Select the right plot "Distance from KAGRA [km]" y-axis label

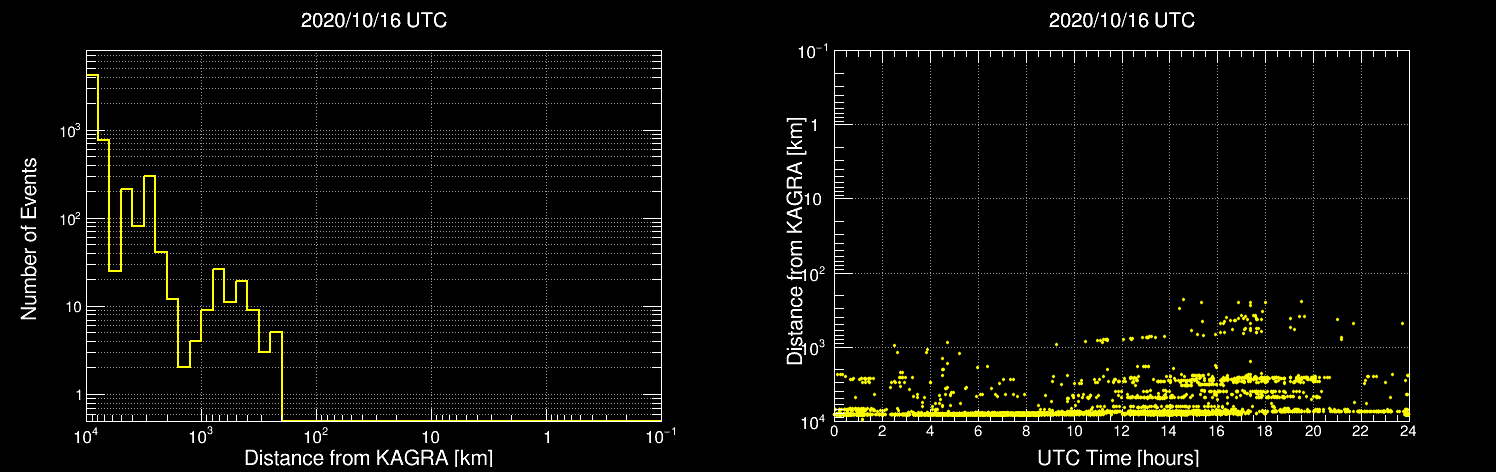click(x=796, y=243)
